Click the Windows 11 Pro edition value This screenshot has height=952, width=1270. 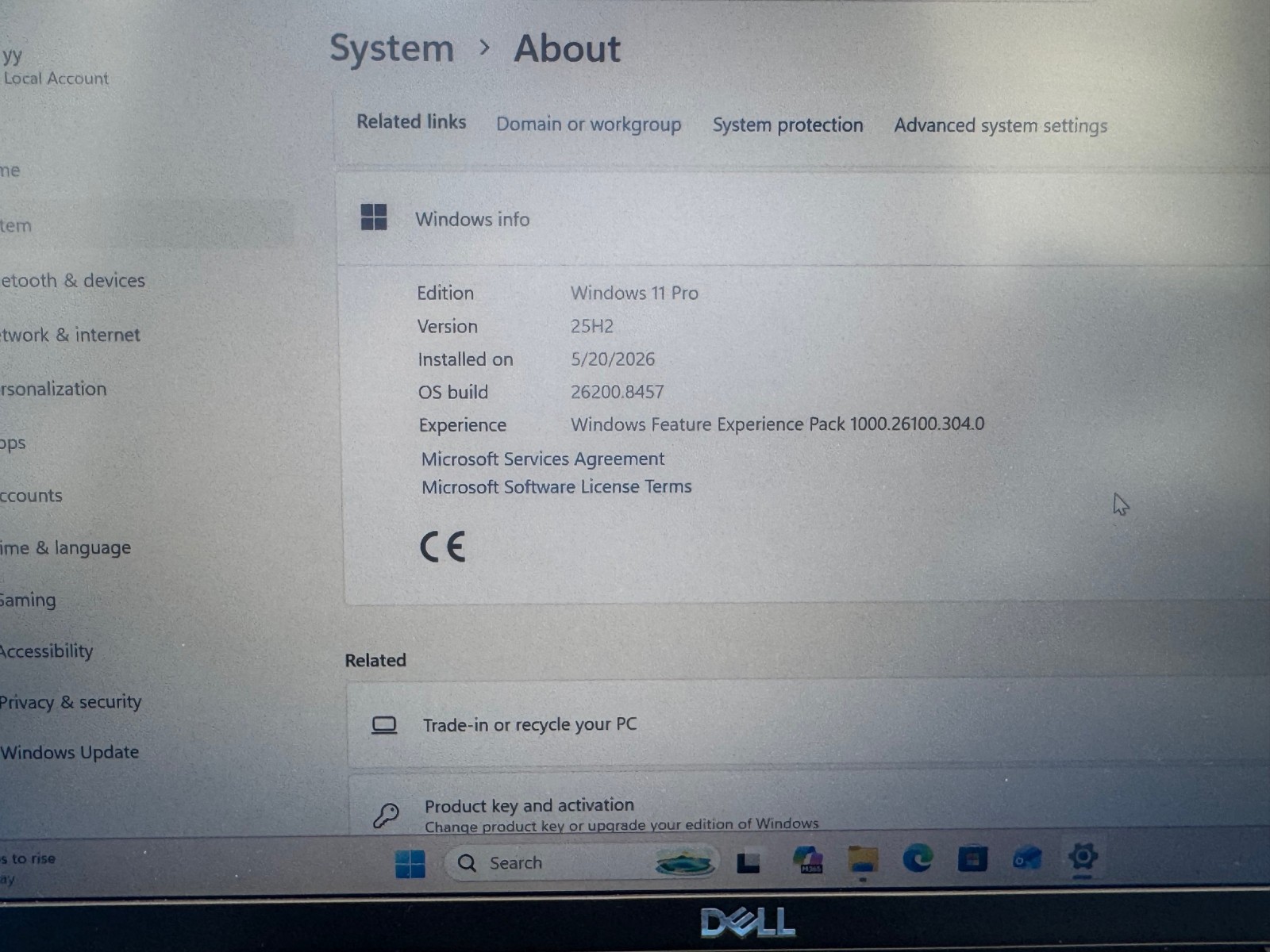pos(634,294)
